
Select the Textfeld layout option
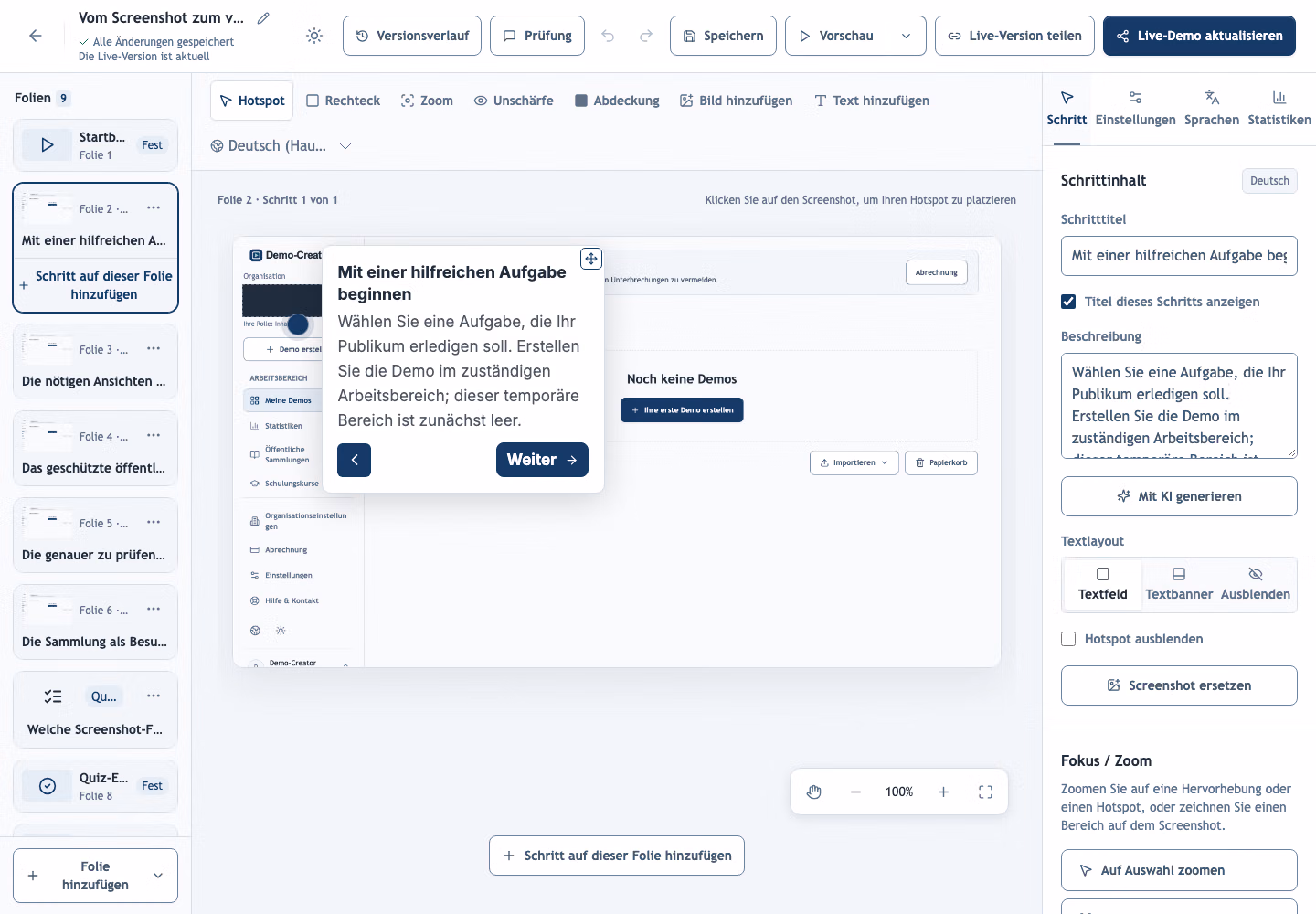click(x=1103, y=584)
